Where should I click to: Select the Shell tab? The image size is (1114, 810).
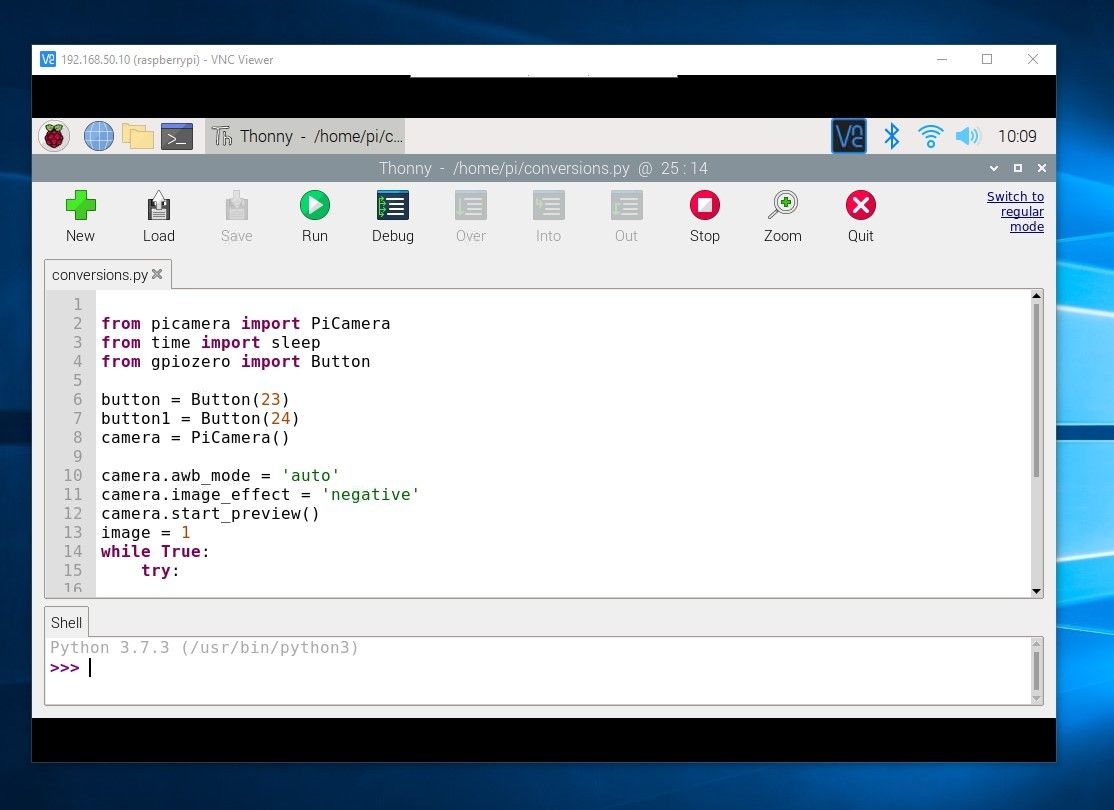[x=66, y=622]
